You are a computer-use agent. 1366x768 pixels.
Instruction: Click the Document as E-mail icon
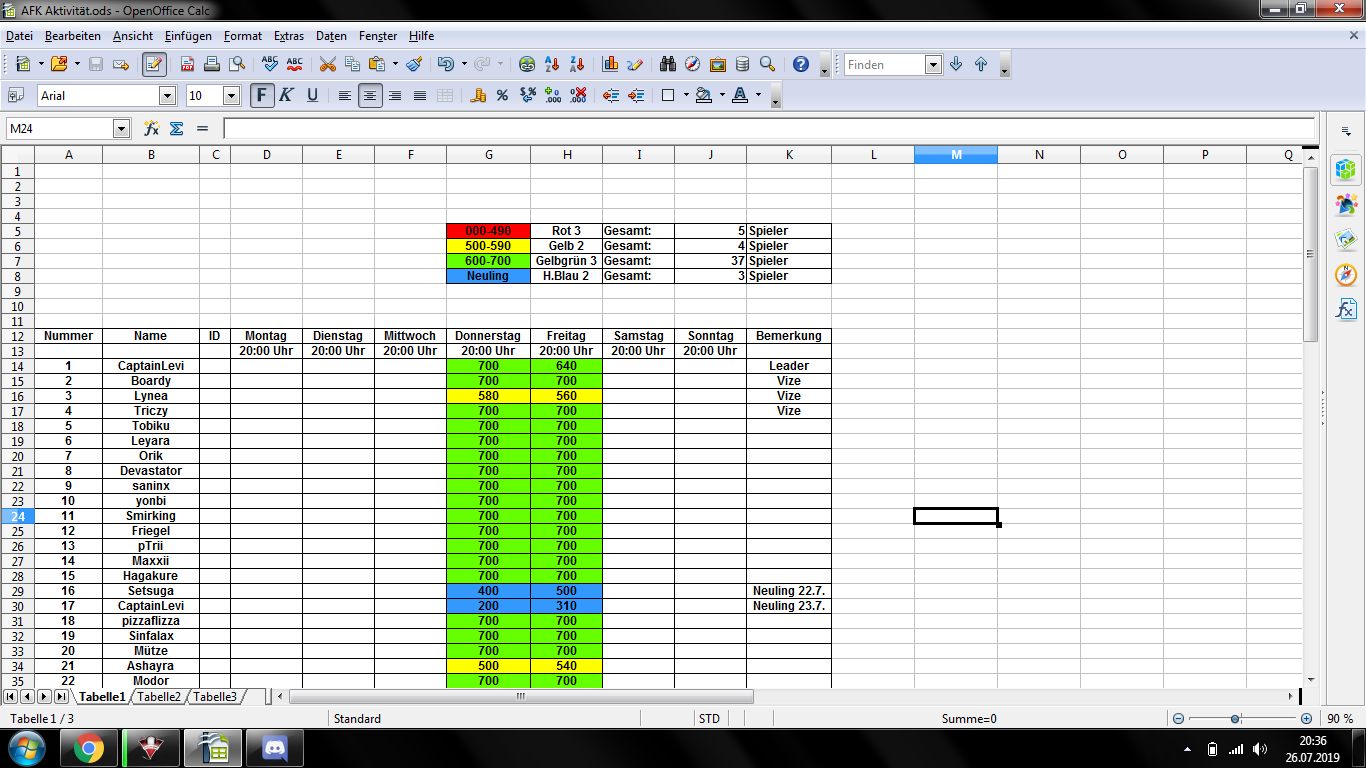121,64
